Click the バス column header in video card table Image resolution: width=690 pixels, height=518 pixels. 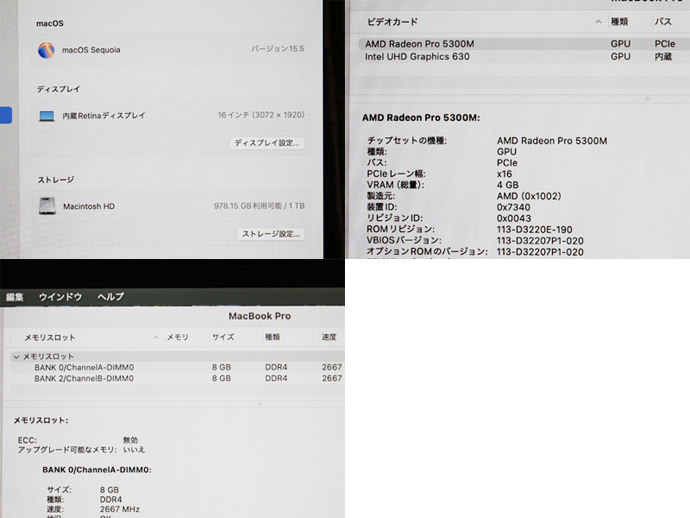tap(663, 22)
